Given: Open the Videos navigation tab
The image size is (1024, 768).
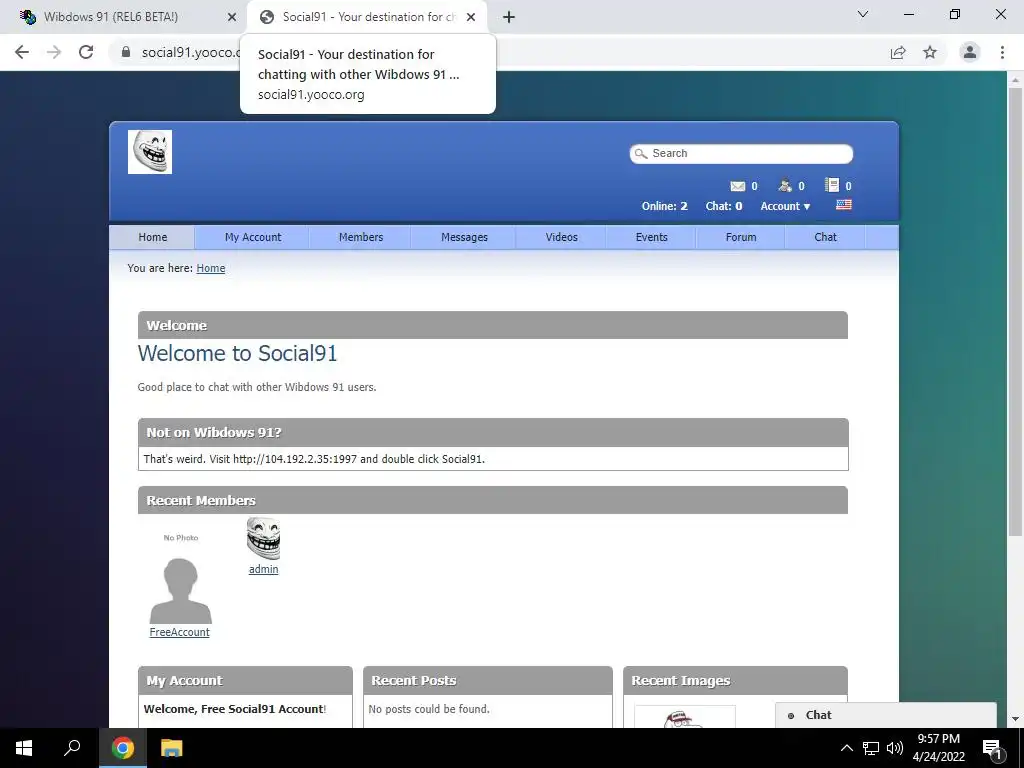Looking at the screenshot, I should tap(562, 237).
